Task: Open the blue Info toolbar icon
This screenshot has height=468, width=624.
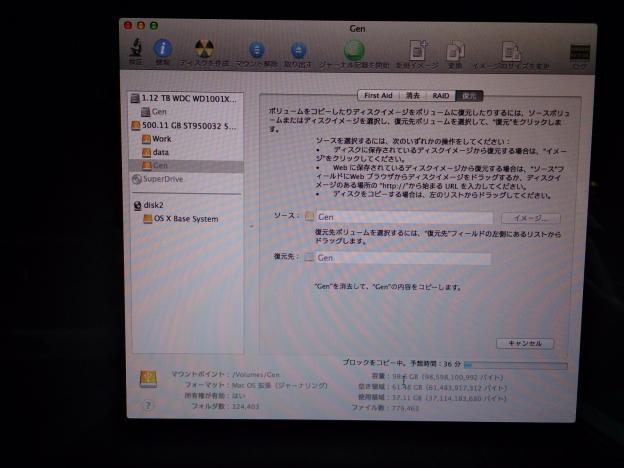Action: (x=163, y=49)
